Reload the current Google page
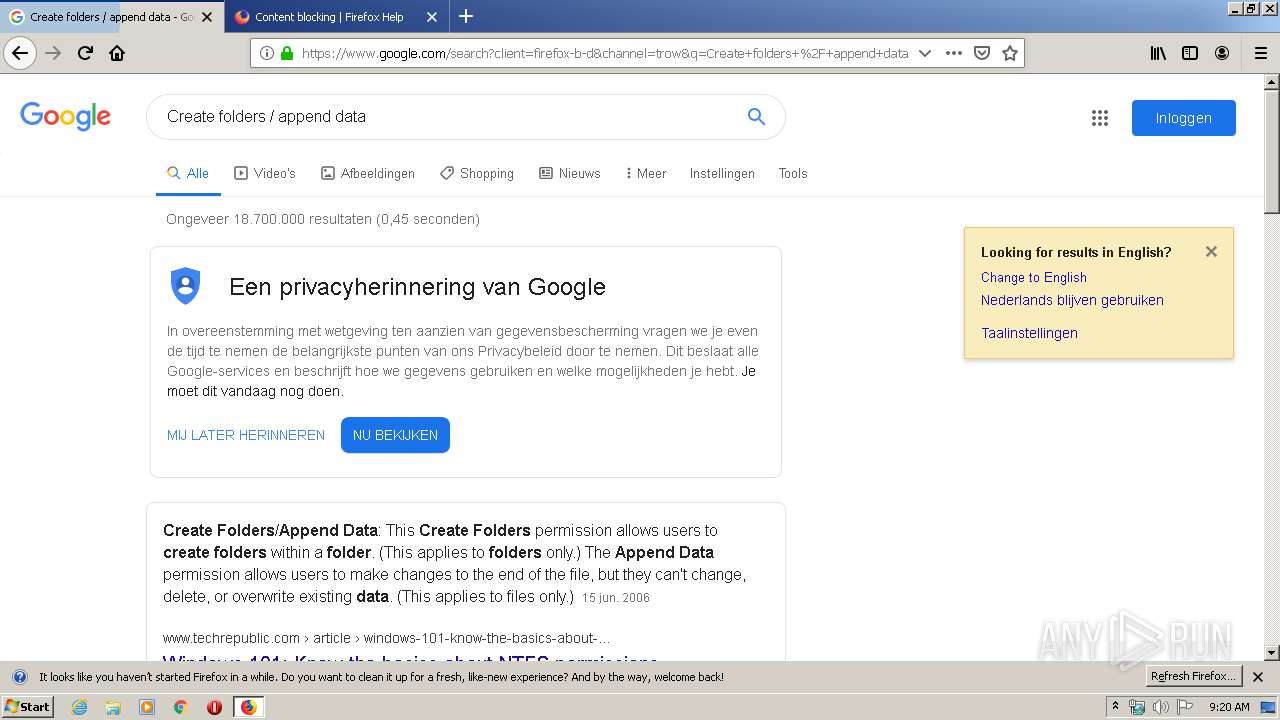1280x720 pixels. pos(85,53)
